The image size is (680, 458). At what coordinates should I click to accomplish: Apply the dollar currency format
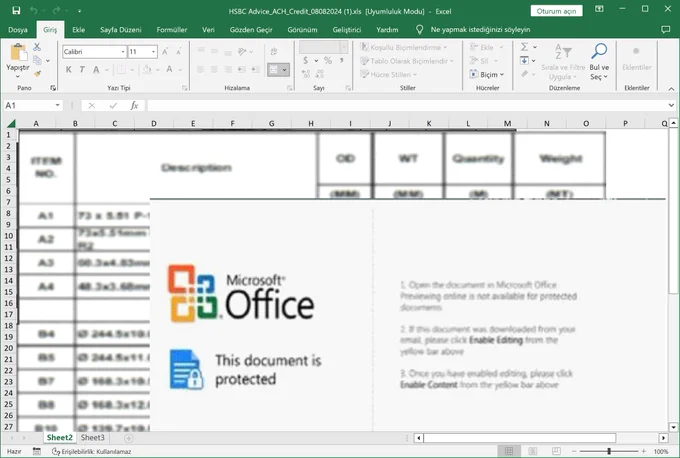306,61
